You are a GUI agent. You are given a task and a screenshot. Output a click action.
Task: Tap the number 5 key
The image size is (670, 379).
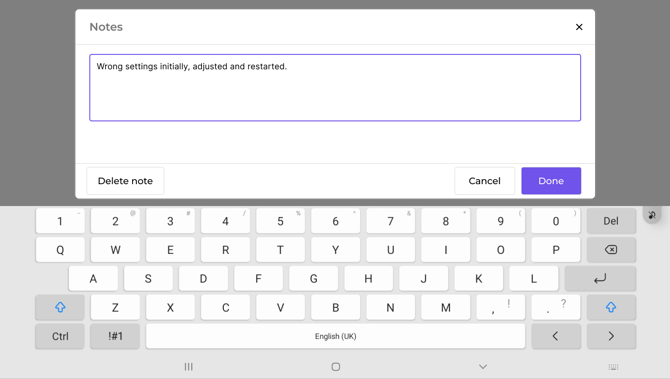[x=280, y=221]
